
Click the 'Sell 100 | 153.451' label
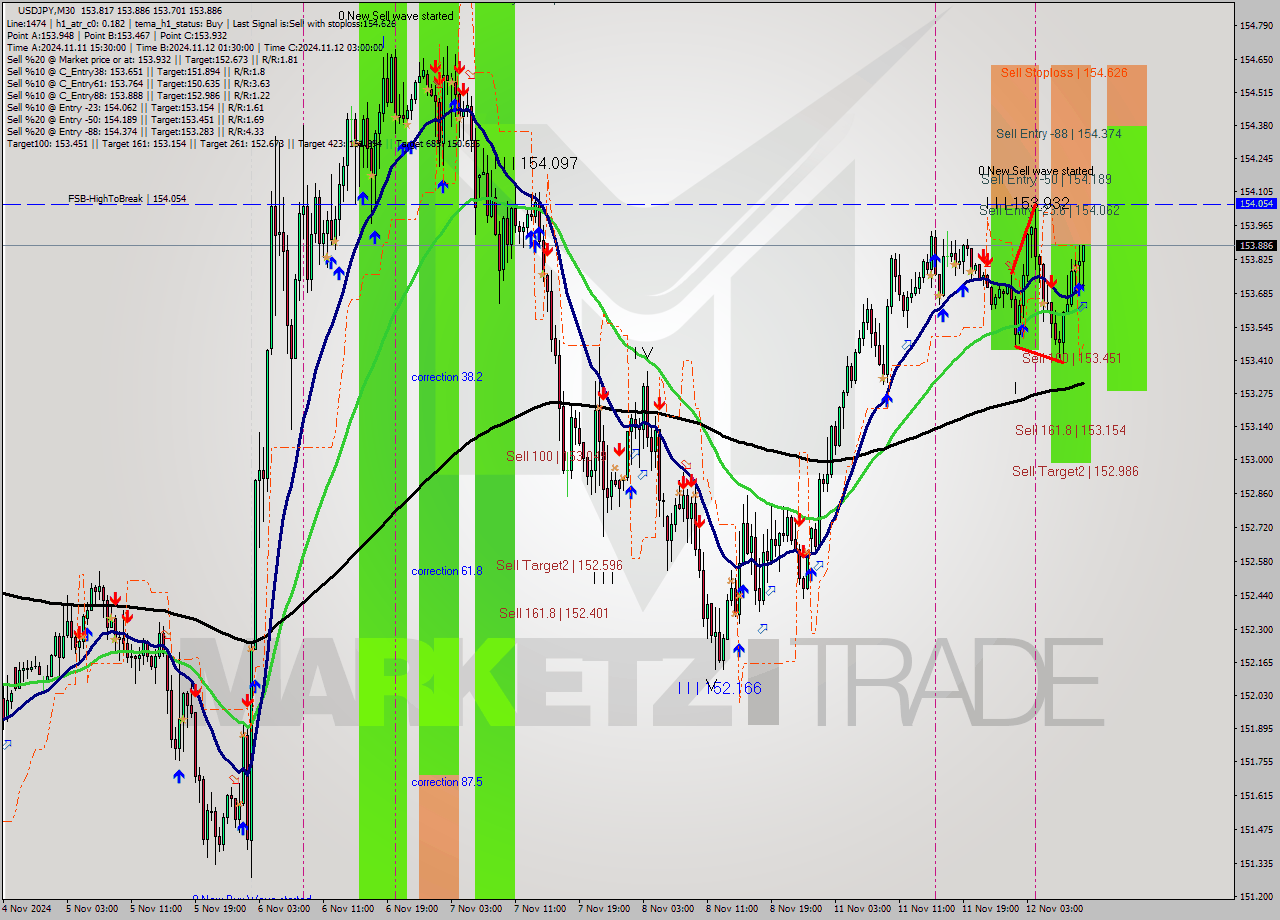point(1071,358)
